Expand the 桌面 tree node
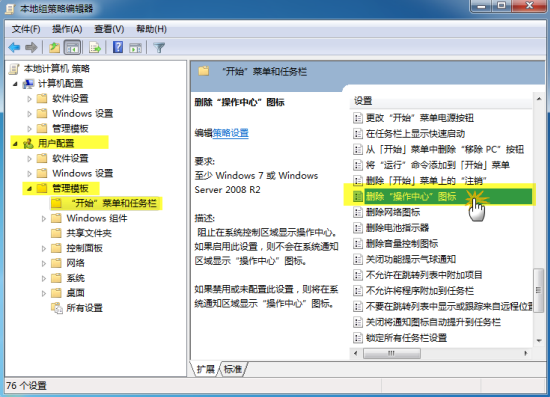 44,293
